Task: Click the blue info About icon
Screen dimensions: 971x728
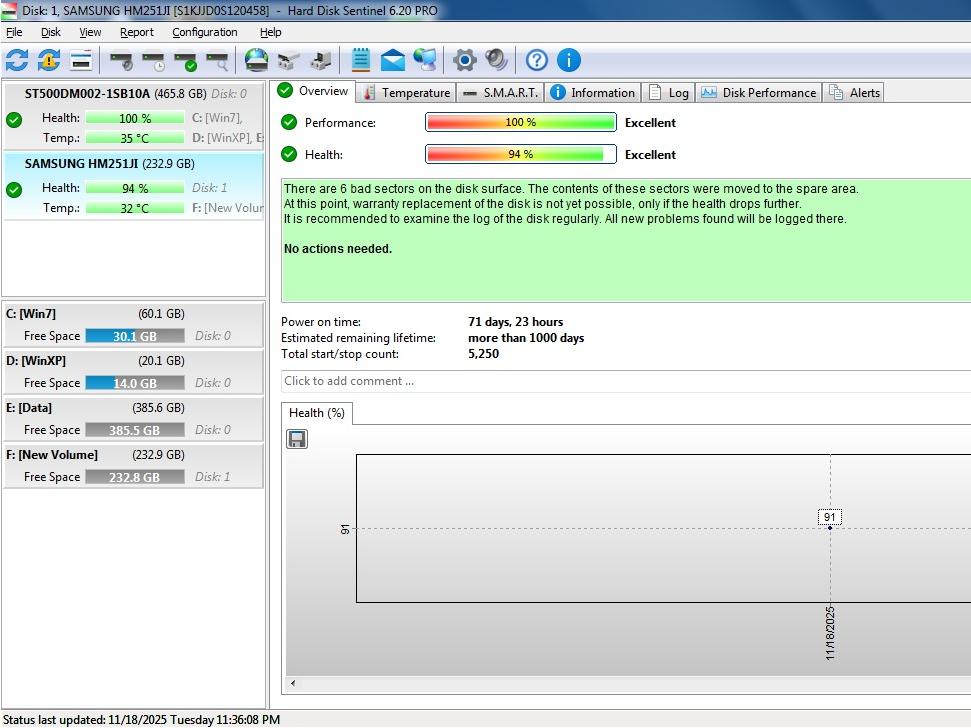Action: click(569, 60)
